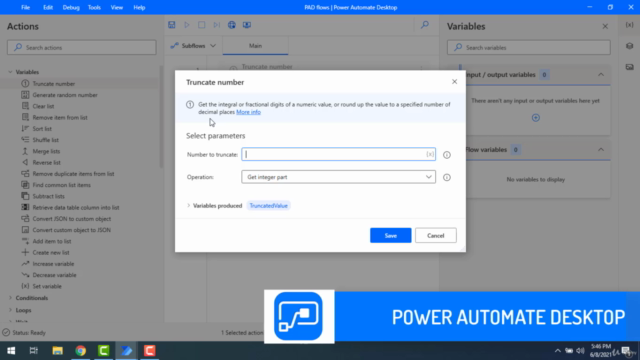
Task: Click the Run flow play icon
Action: (187, 25)
